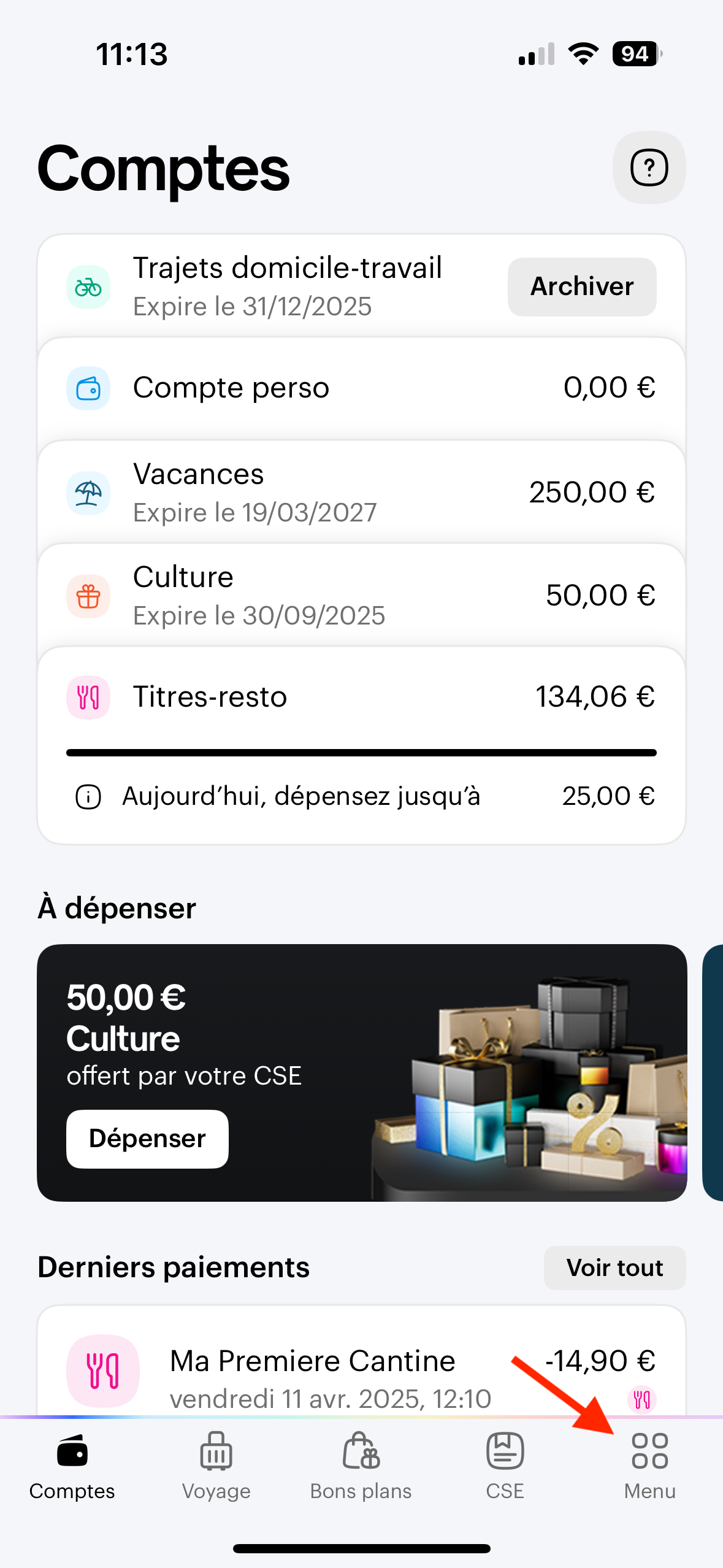Open the Vacances account row
This screenshot has width=723, height=1568.
tap(361, 493)
